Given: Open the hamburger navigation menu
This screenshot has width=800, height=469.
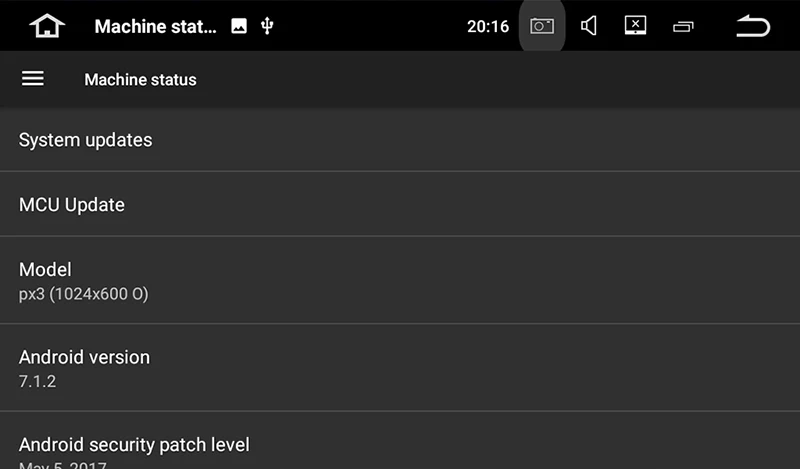Looking at the screenshot, I should (x=33, y=79).
